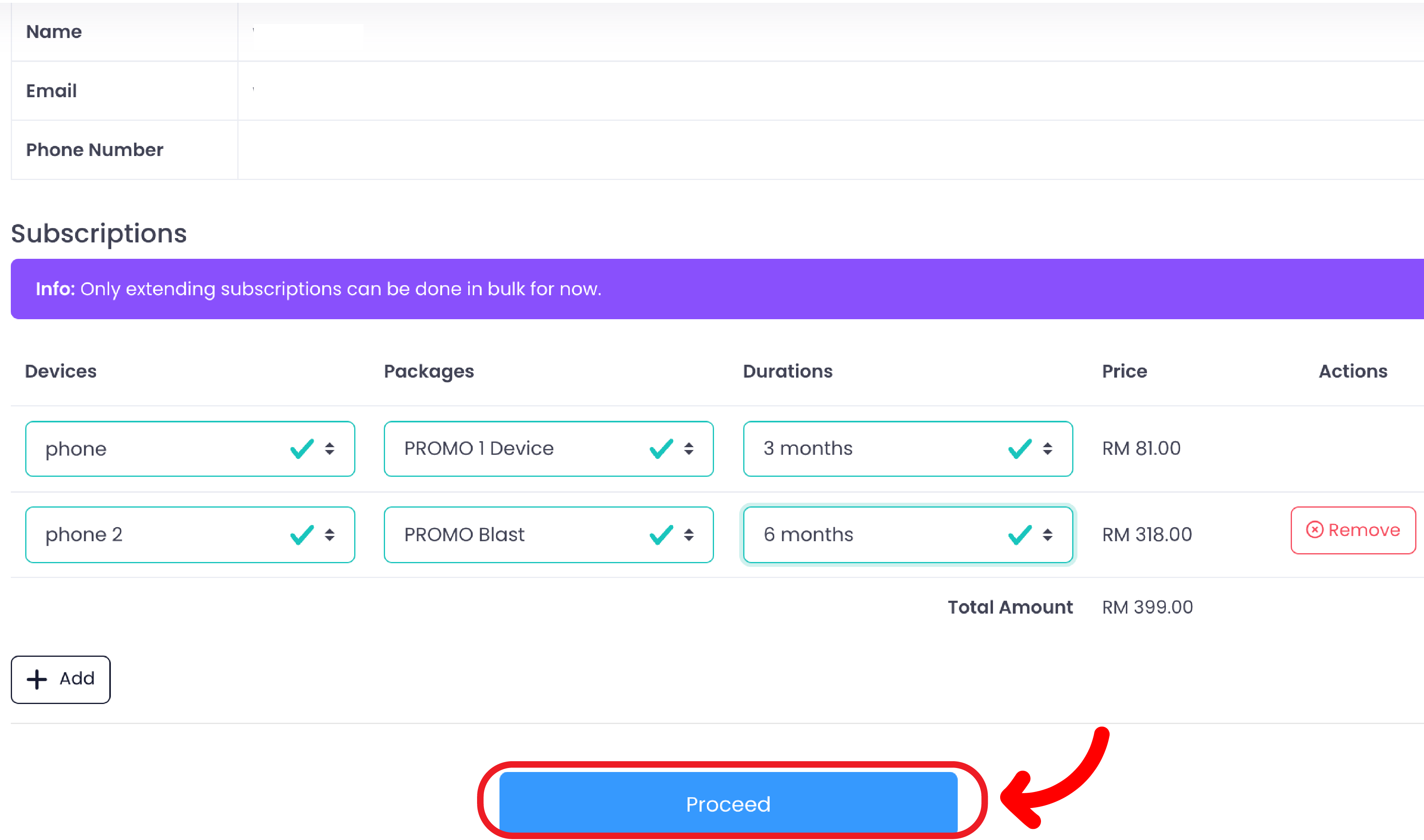
Task: Click the Add subscription button
Action: tap(60, 679)
